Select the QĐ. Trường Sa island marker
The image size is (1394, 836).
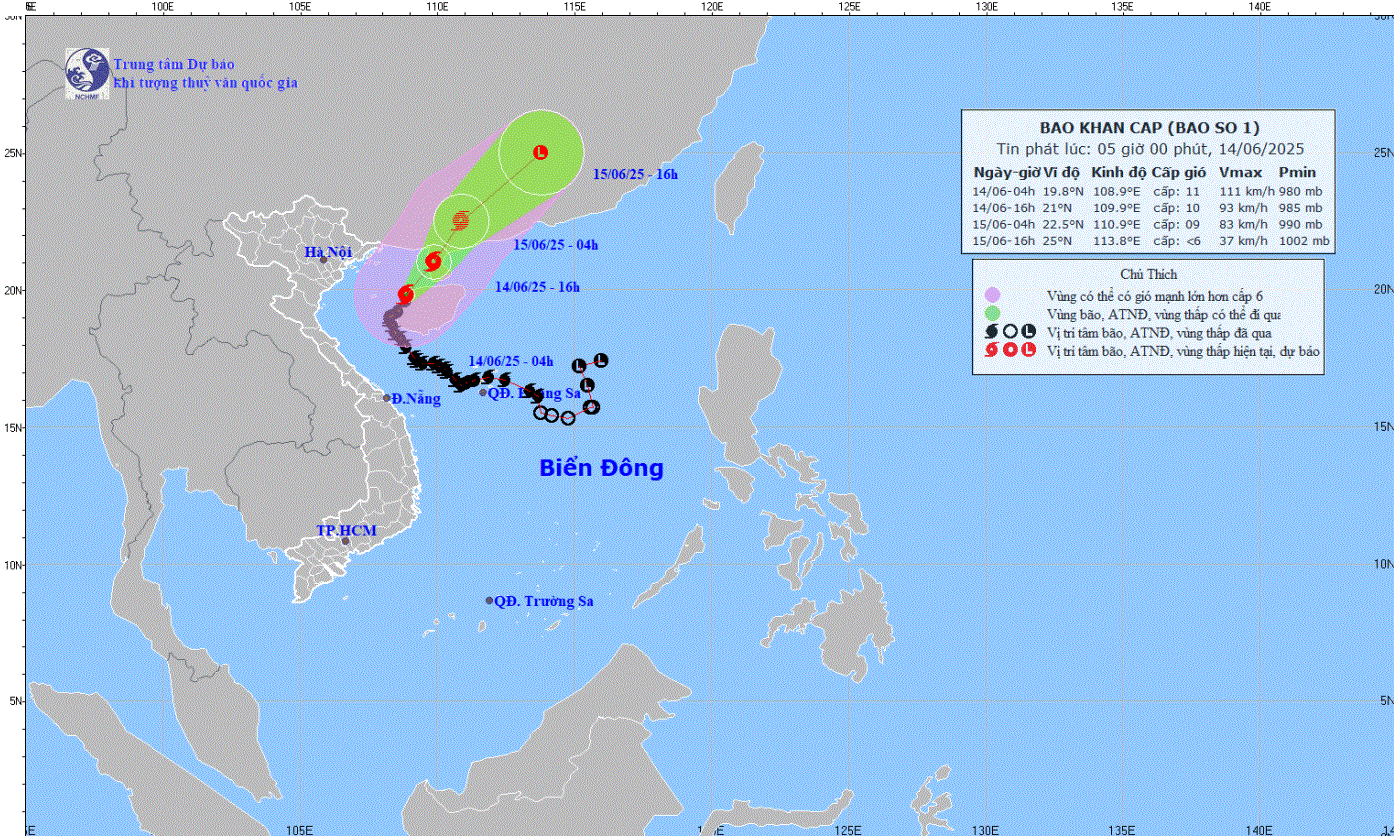pyautogui.click(x=489, y=601)
